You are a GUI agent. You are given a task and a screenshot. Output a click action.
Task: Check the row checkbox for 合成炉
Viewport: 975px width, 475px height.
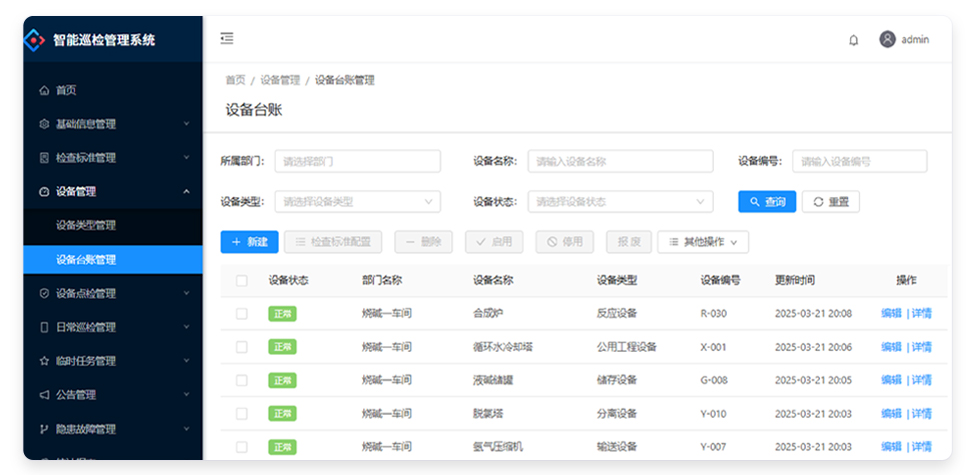pos(242,314)
